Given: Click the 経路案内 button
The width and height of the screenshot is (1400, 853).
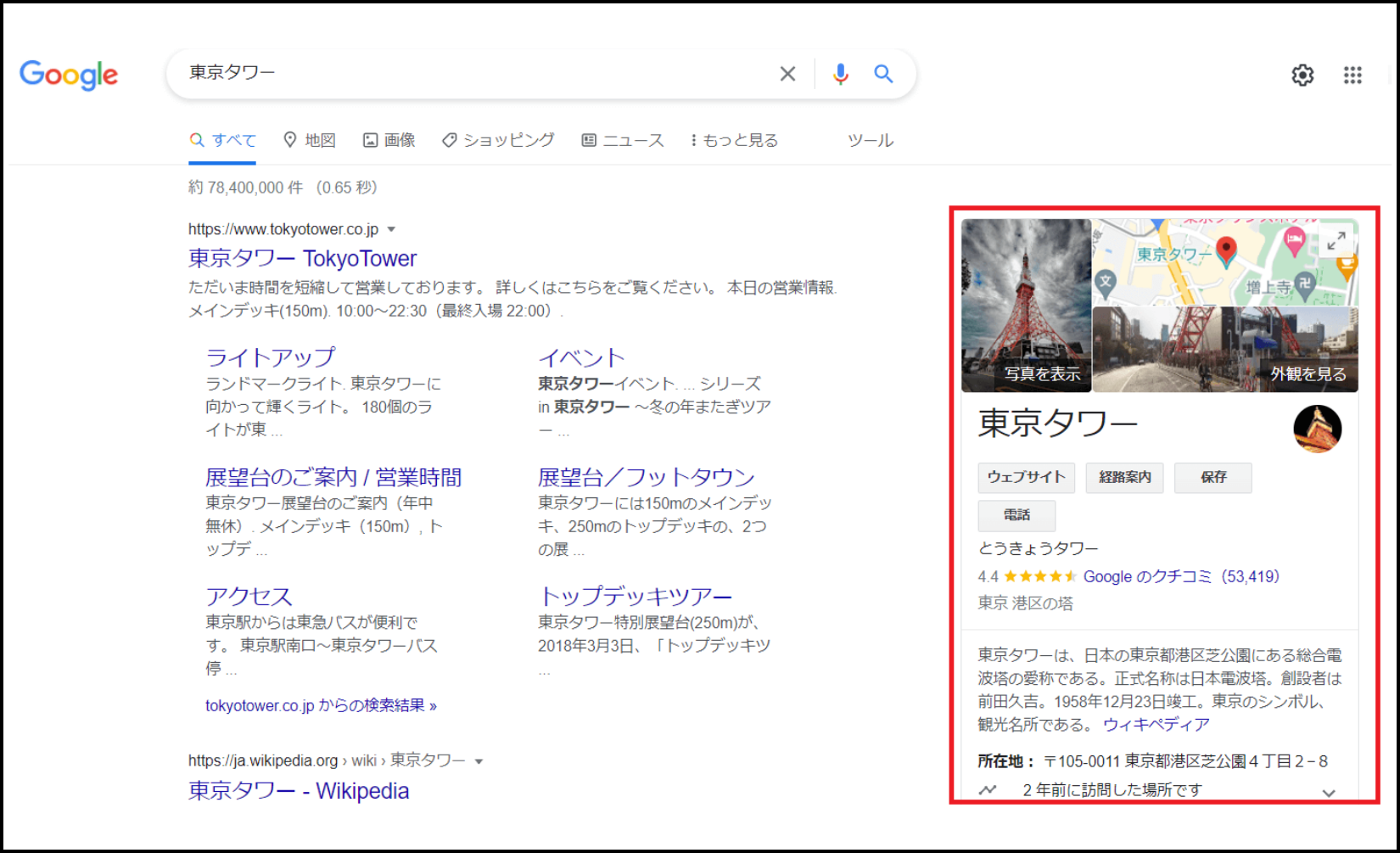Looking at the screenshot, I should pyautogui.click(x=1125, y=478).
